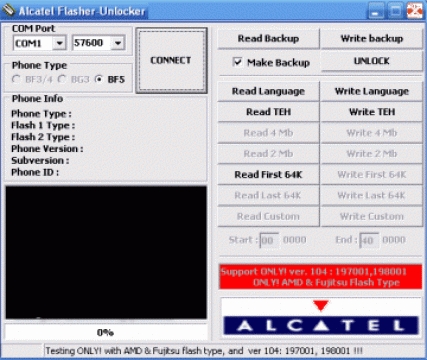
Task: Click the Write Last 64K button
Action: point(372,195)
